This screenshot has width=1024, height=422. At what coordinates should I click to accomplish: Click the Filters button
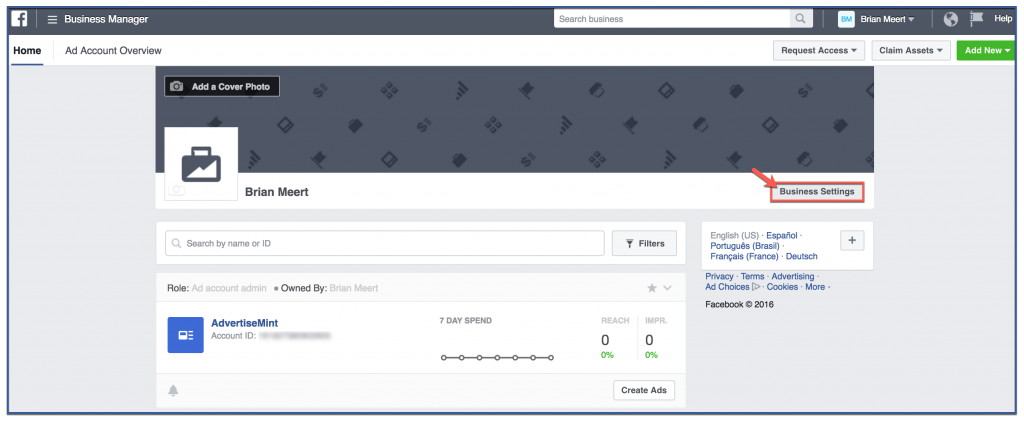tap(644, 243)
